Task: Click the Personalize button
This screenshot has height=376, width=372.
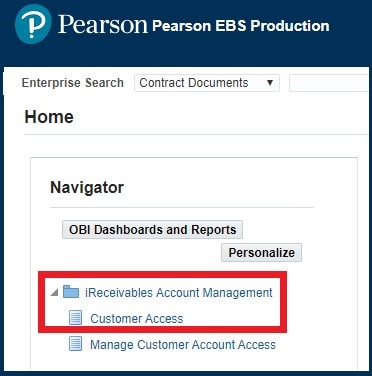Action: [261, 253]
